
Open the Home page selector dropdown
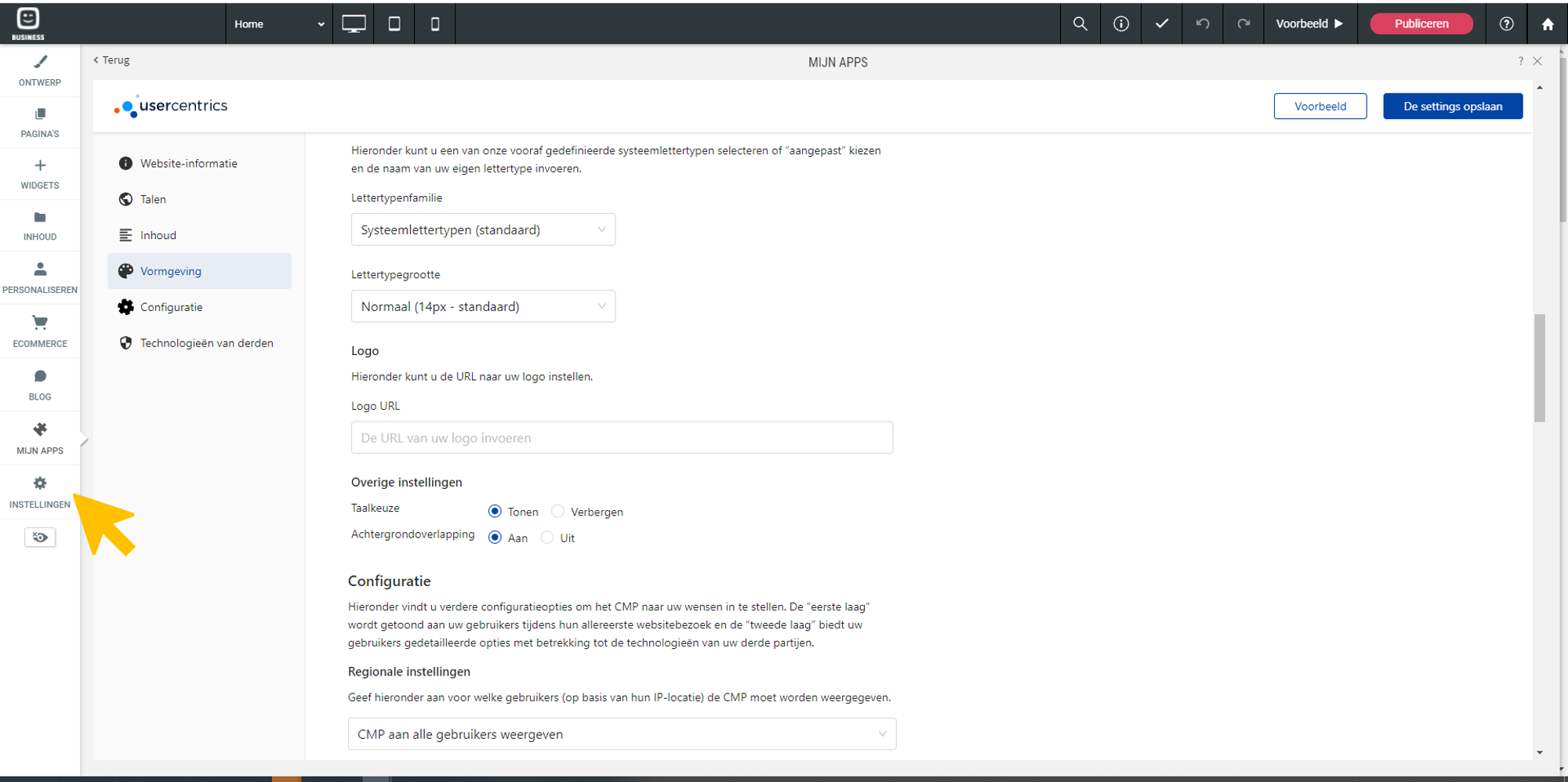click(278, 24)
